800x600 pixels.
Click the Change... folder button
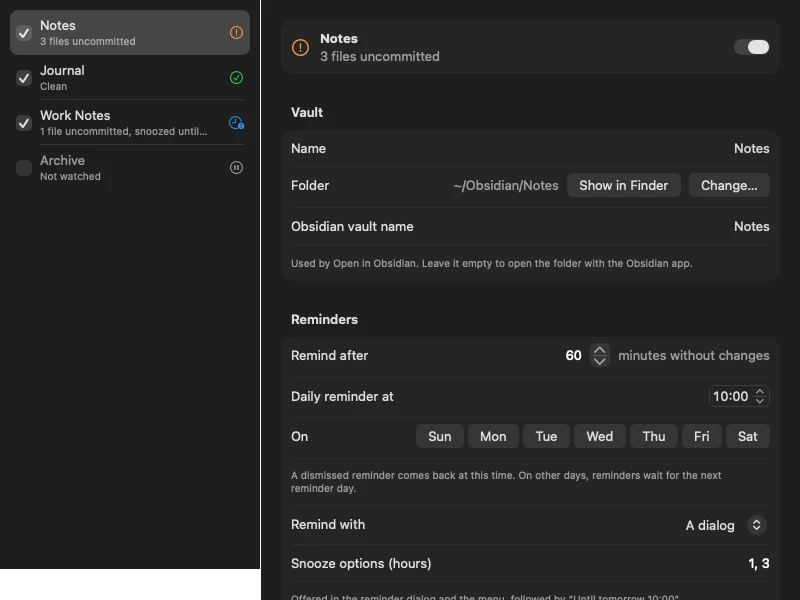(x=729, y=185)
